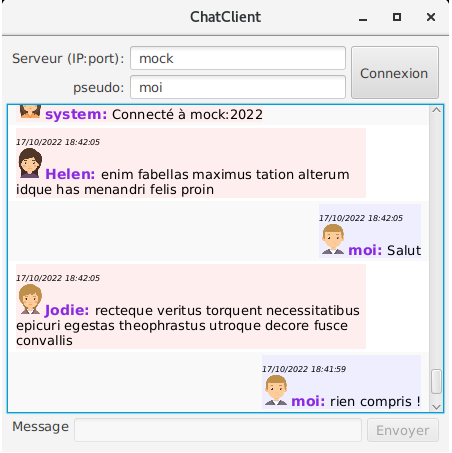Click the timestamp above Helen's message

[58, 142]
